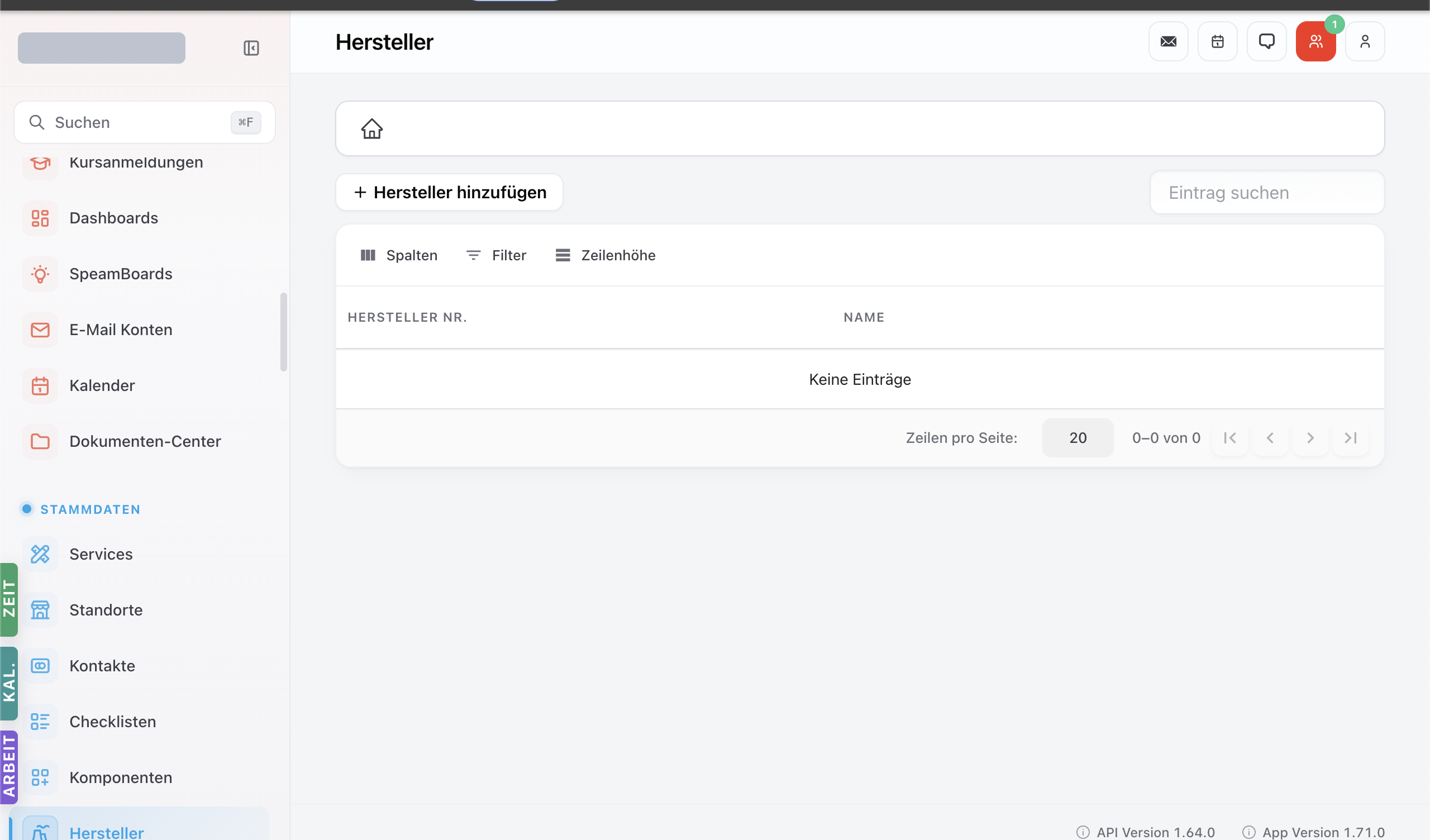
Task: Jump to last table page
Action: click(x=1350, y=438)
